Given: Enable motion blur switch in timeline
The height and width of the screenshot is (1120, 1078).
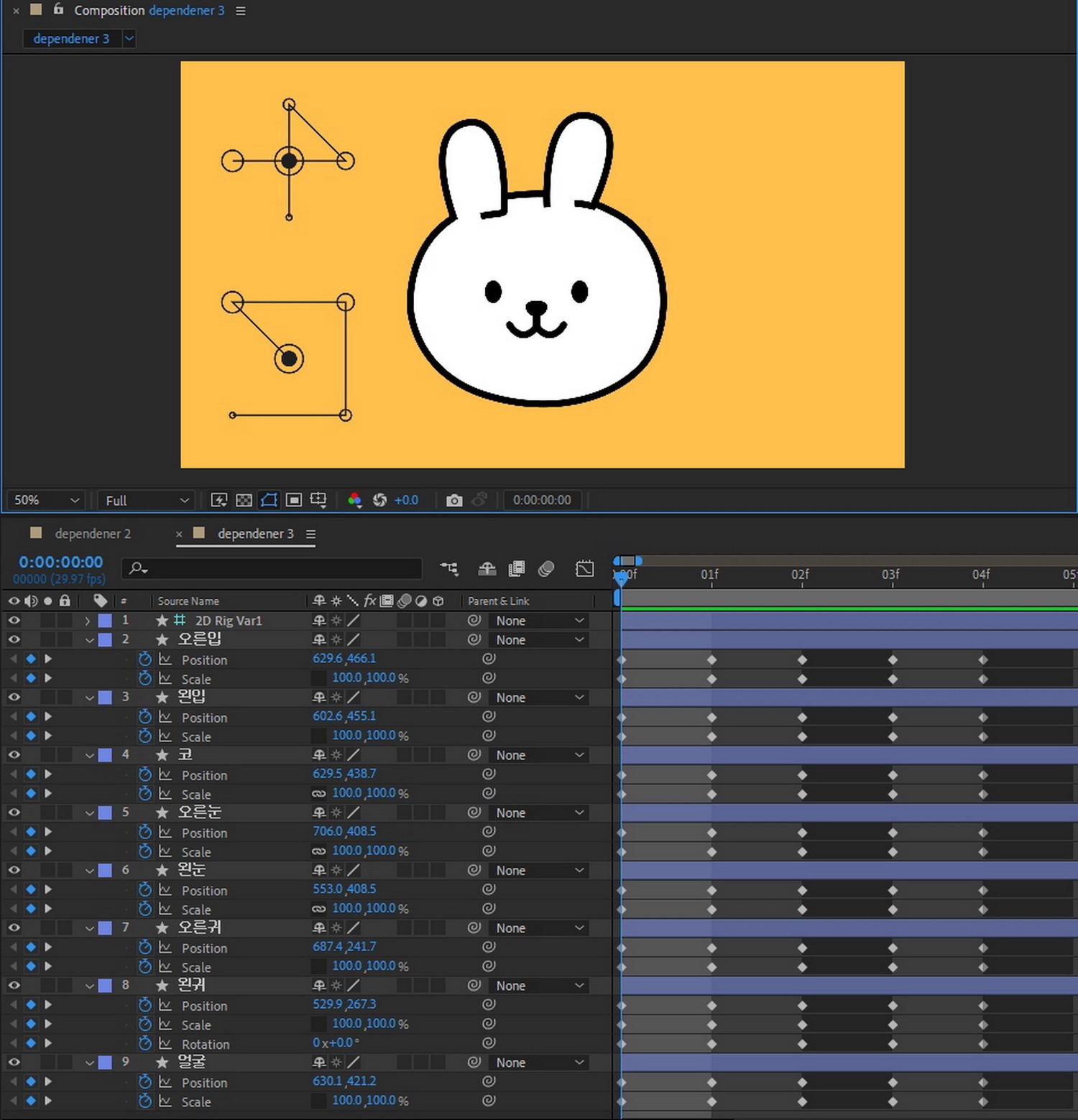Looking at the screenshot, I should click(546, 570).
